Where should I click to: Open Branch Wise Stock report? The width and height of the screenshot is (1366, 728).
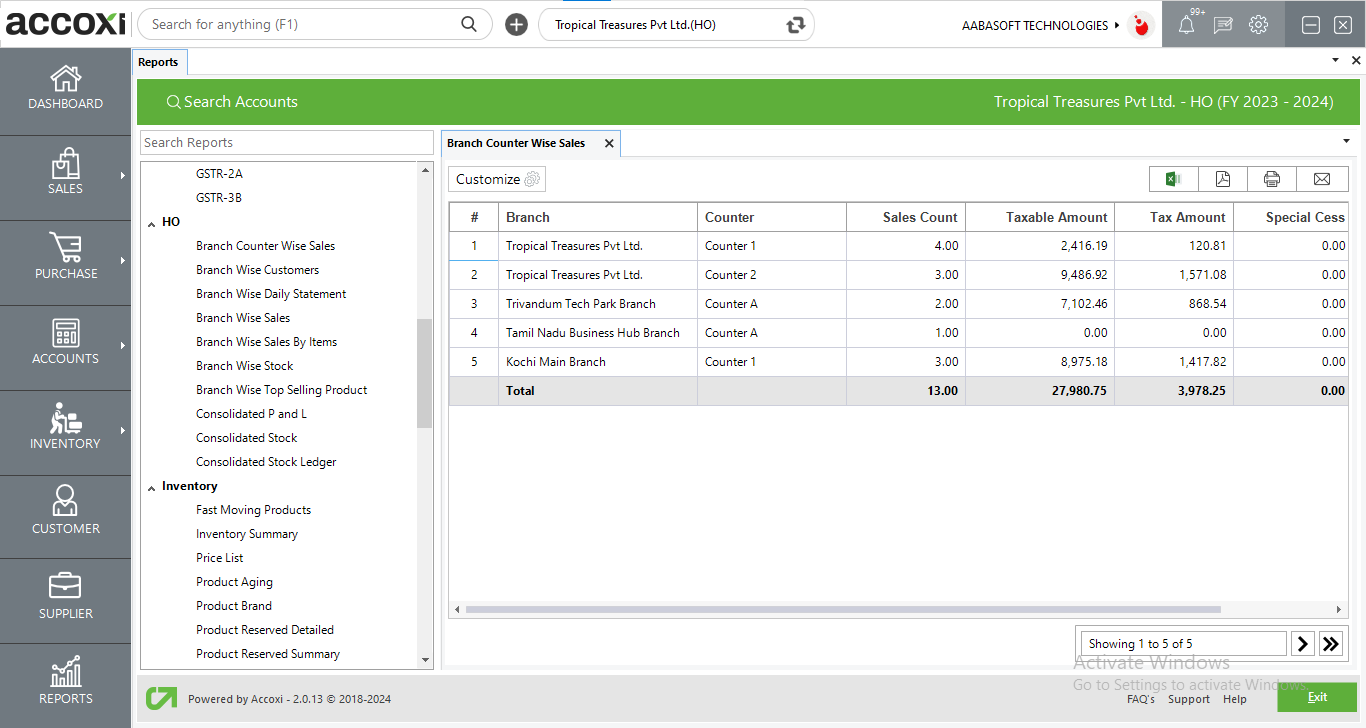244,366
